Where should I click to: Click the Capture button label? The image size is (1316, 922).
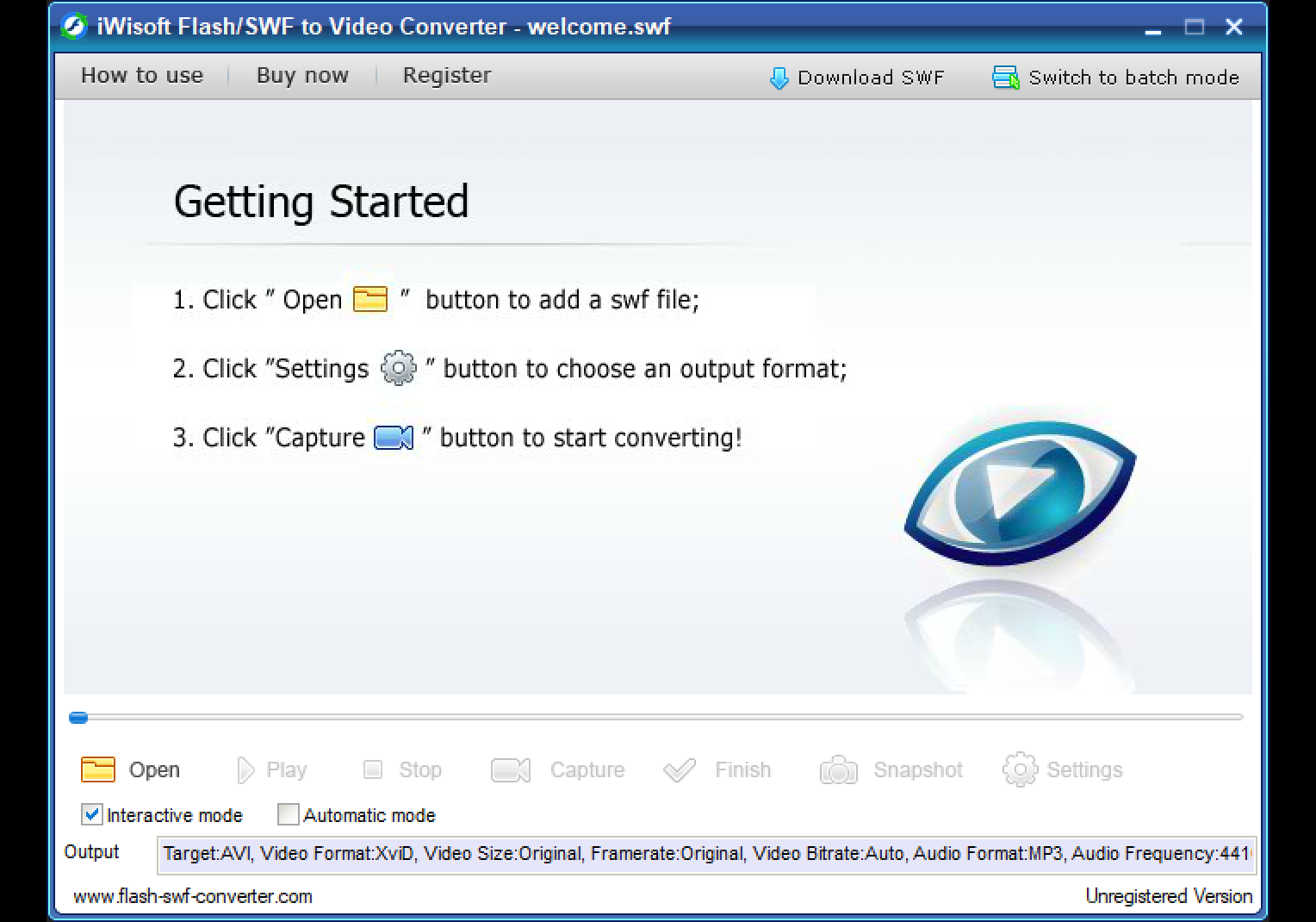pos(587,769)
